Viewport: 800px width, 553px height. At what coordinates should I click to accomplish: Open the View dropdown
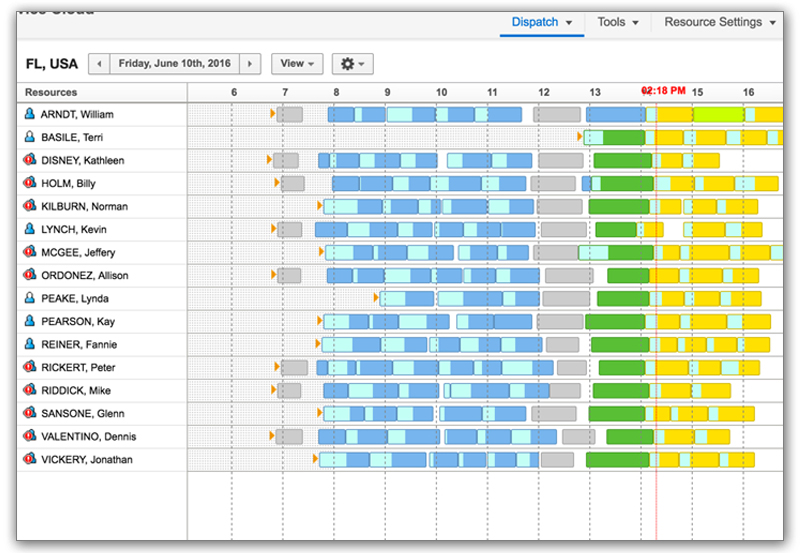pos(297,64)
